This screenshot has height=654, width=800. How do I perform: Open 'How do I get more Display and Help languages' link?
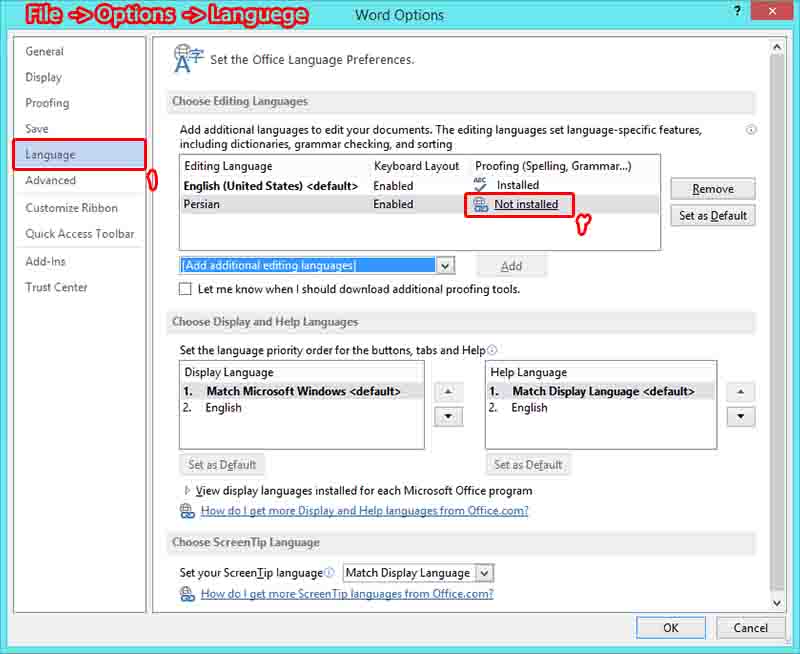pyautogui.click(x=364, y=511)
